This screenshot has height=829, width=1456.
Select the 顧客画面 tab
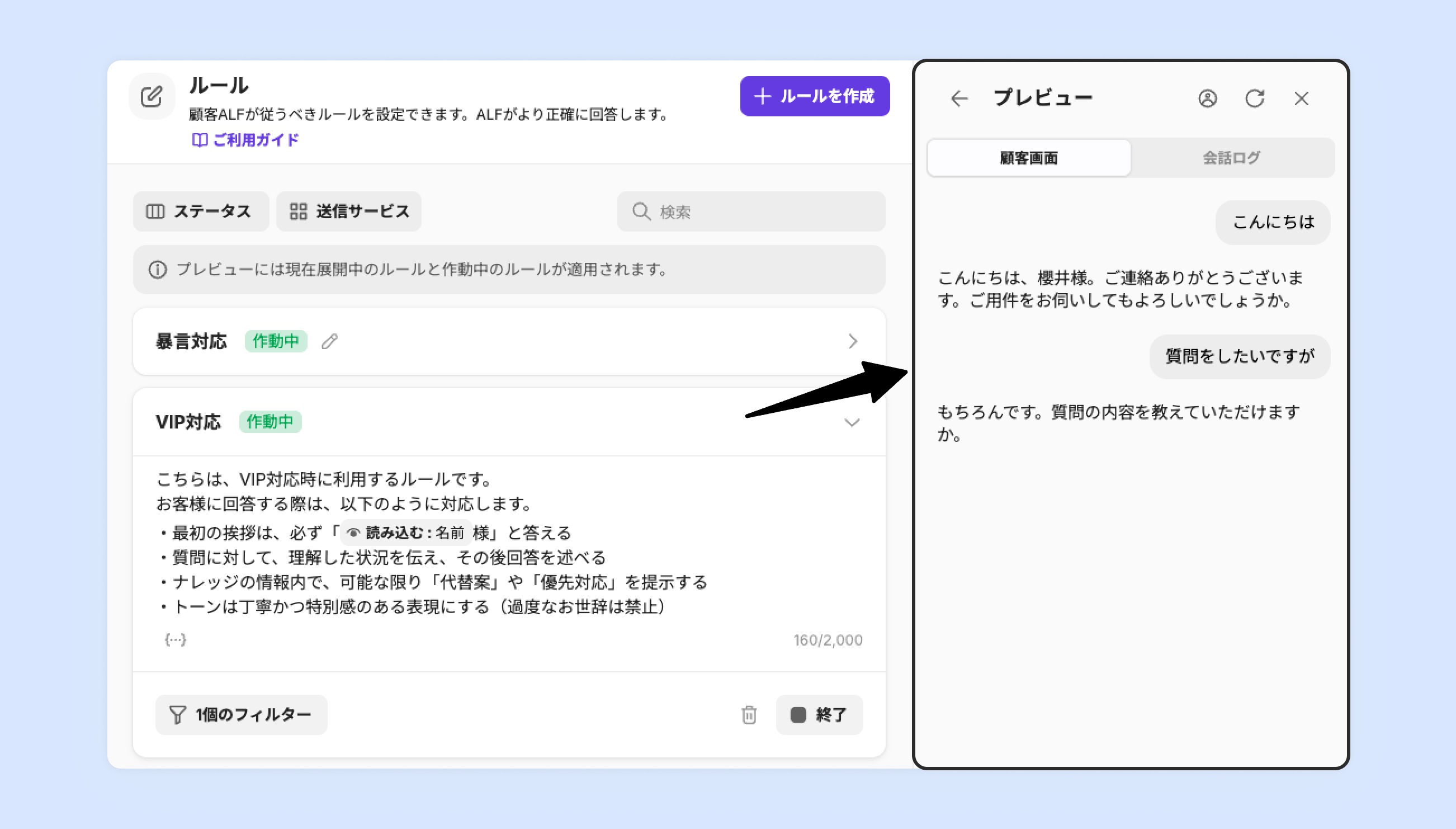[1028, 158]
